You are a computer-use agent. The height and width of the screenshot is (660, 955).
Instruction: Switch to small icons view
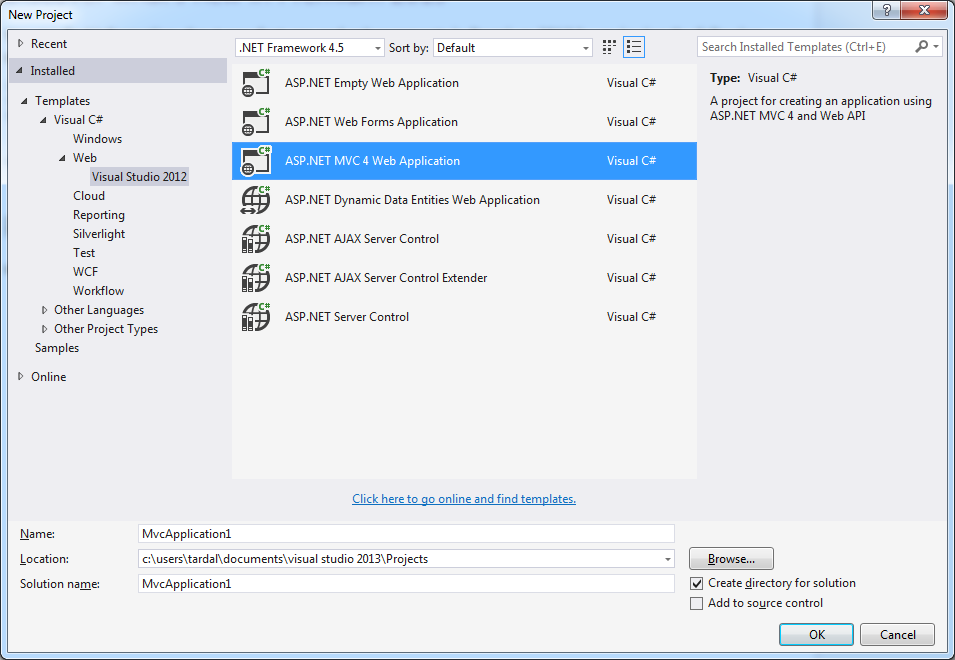633,47
